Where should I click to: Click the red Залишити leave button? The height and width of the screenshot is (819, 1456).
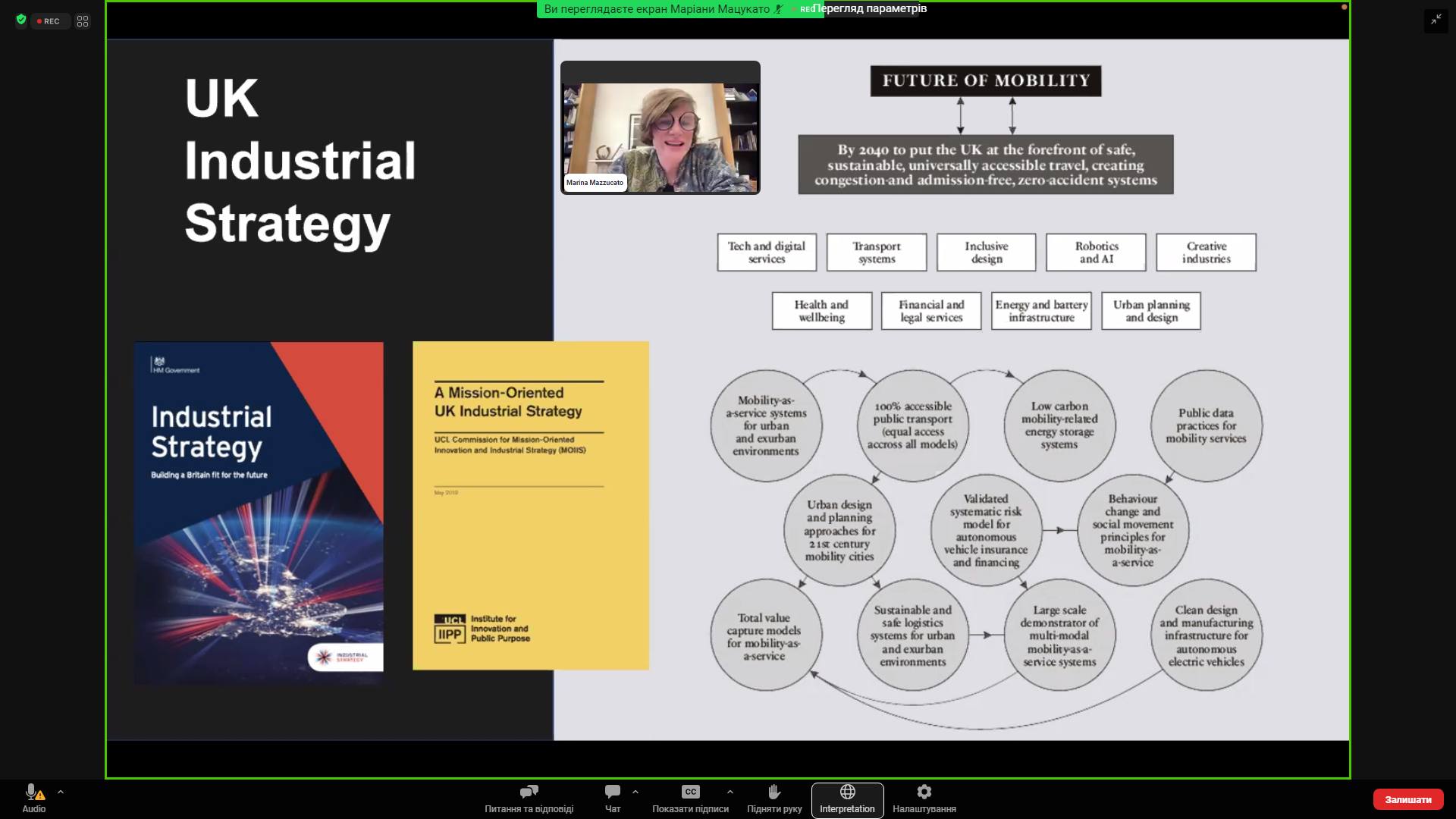1407,799
